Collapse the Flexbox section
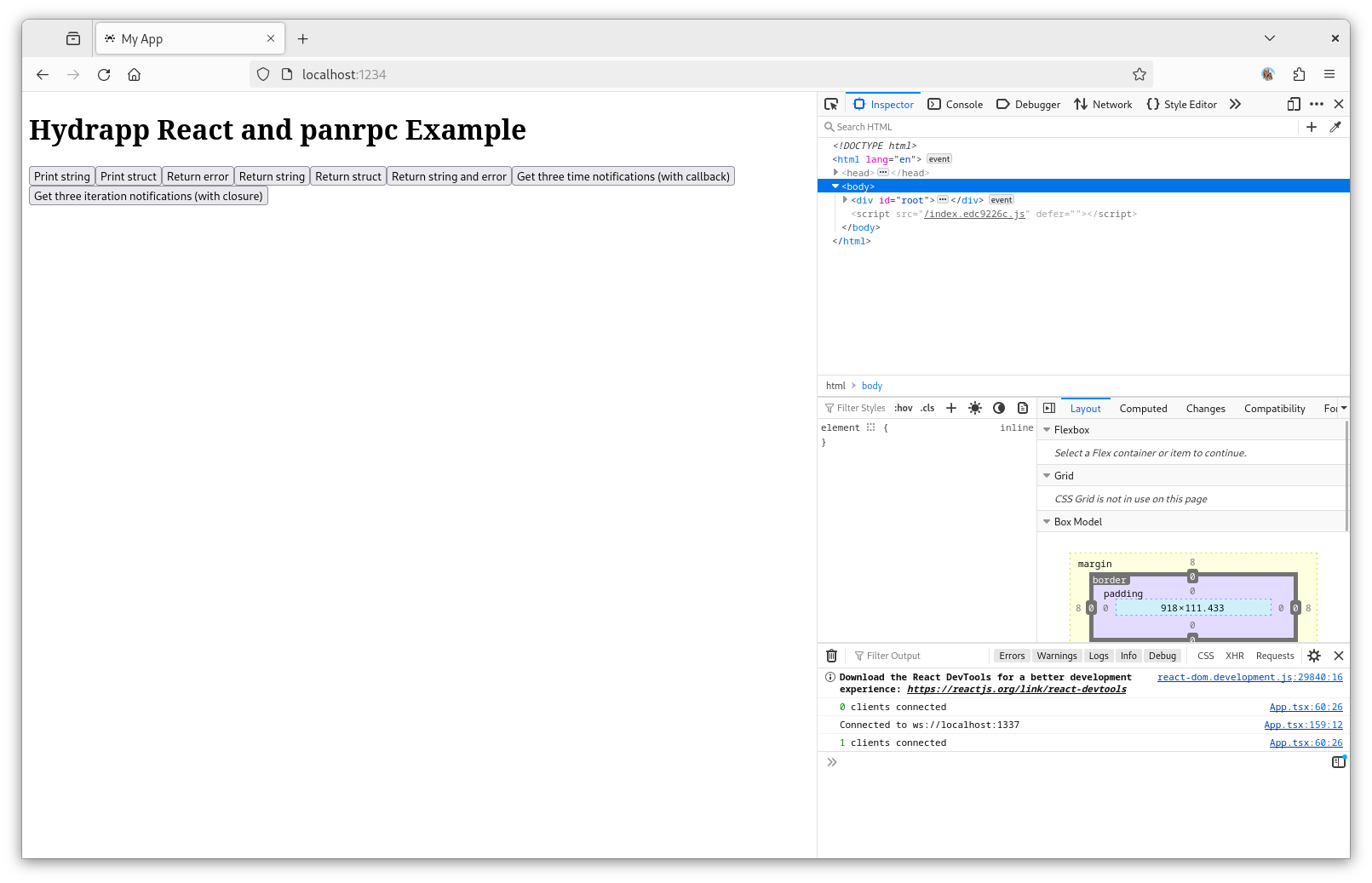This screenshot has height=883, width=1372. [x=1047, y=430]
